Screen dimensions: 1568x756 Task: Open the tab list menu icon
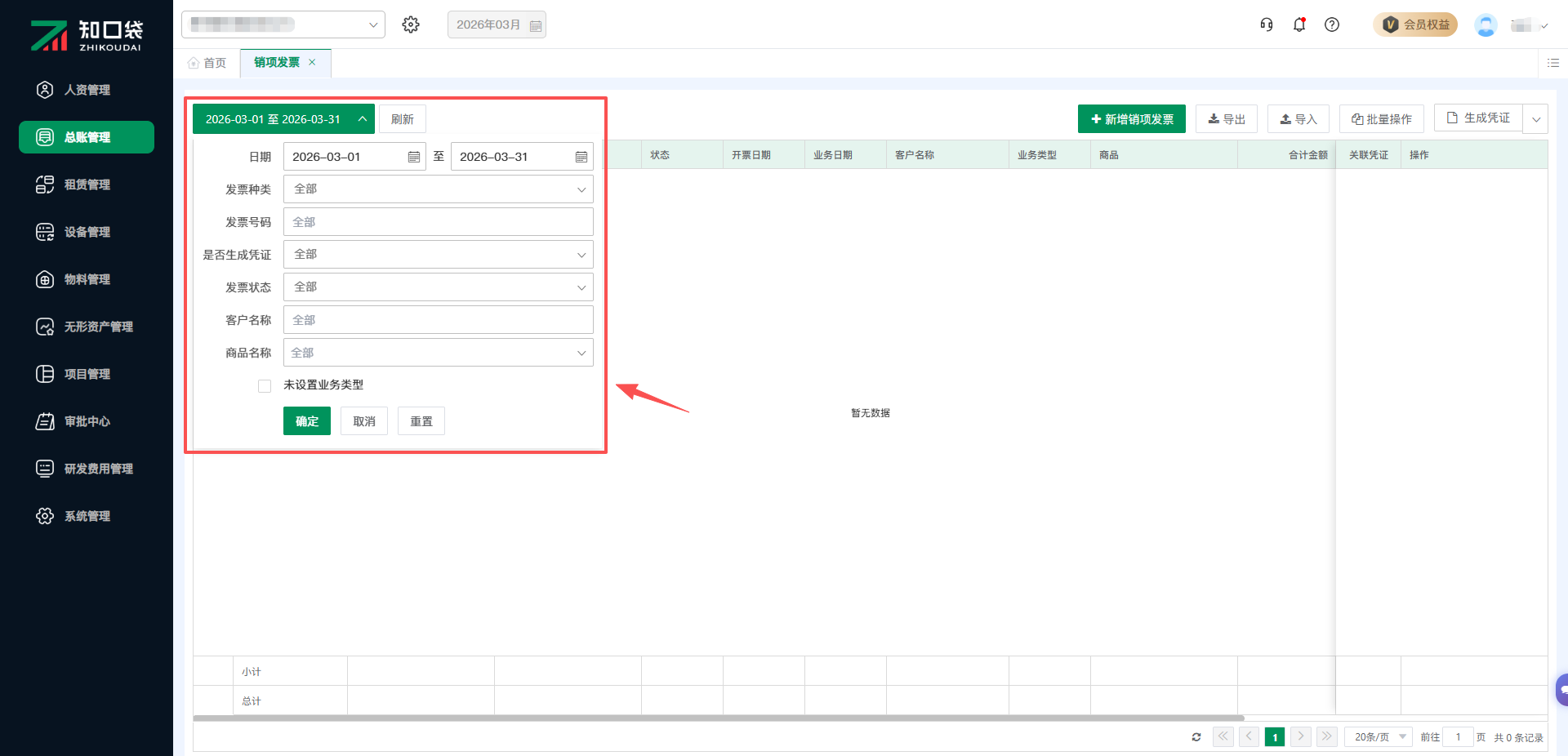click(x=1553, y=63)
